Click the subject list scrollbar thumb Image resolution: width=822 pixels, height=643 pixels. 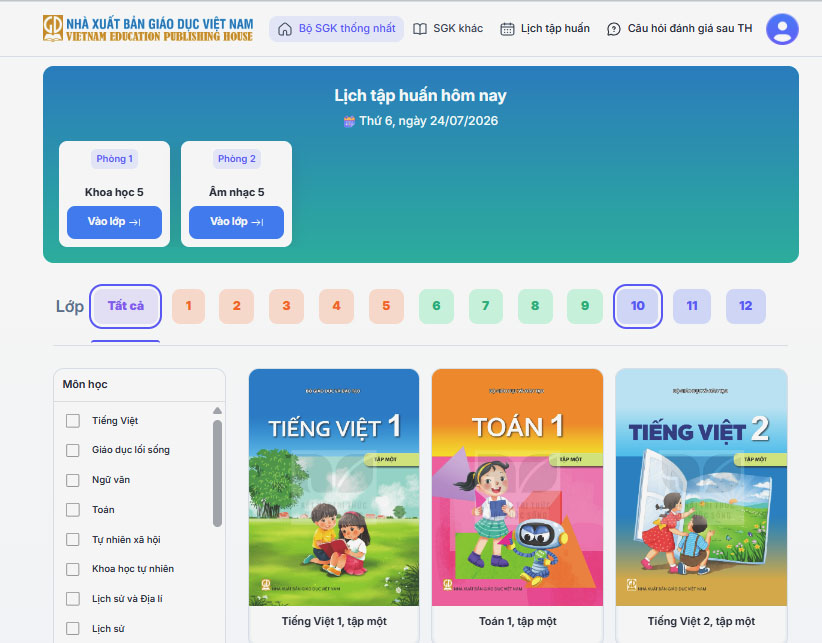pyautogui.click(x=218, y=473)
